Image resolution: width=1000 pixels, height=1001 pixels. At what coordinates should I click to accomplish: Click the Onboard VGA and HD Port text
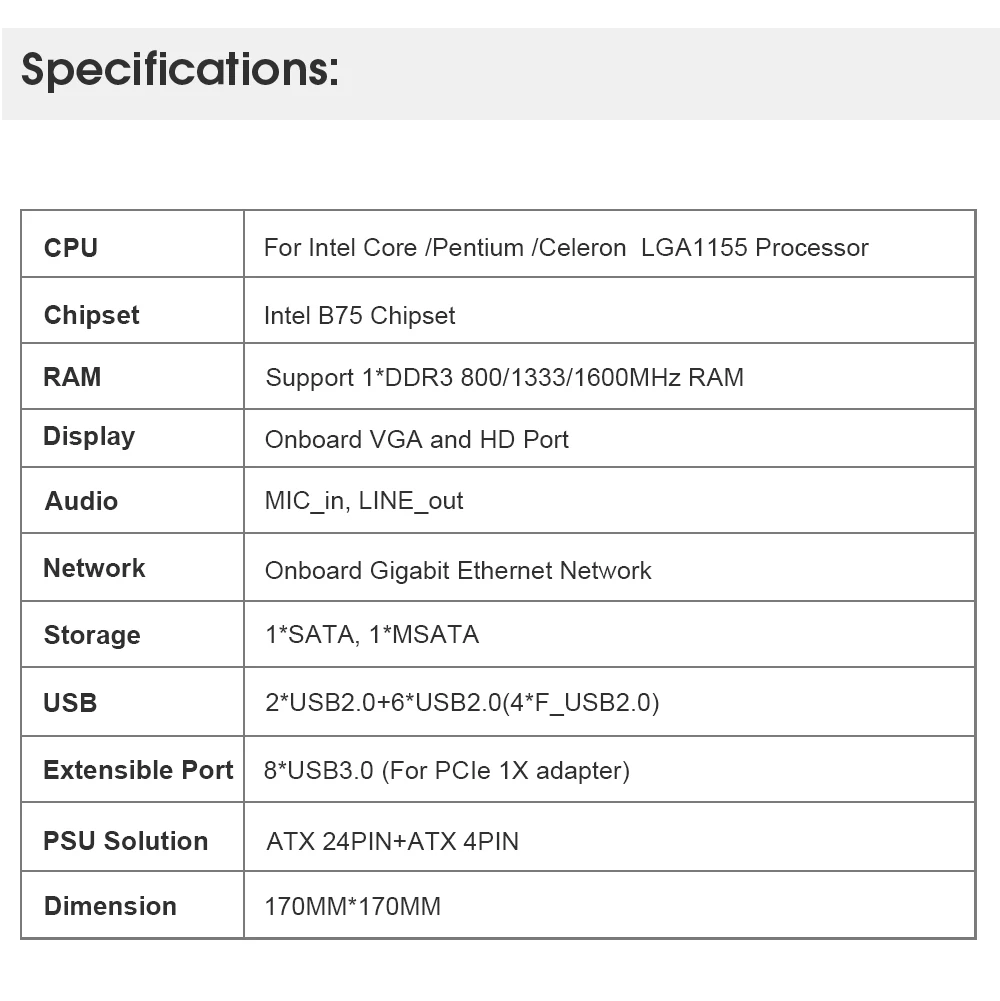coord(416,440)
